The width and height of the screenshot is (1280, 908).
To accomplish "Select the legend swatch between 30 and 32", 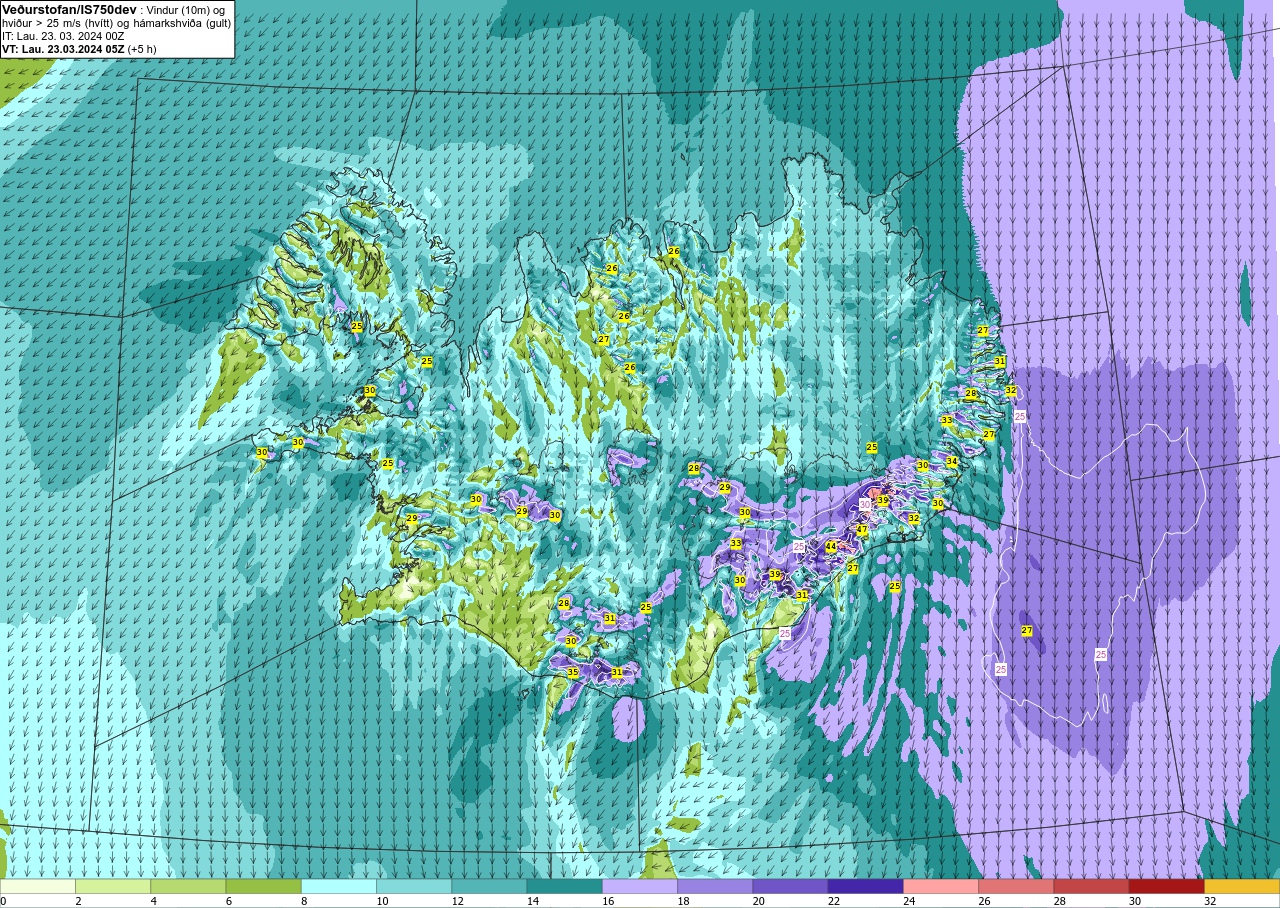I will pos(1166,886).
